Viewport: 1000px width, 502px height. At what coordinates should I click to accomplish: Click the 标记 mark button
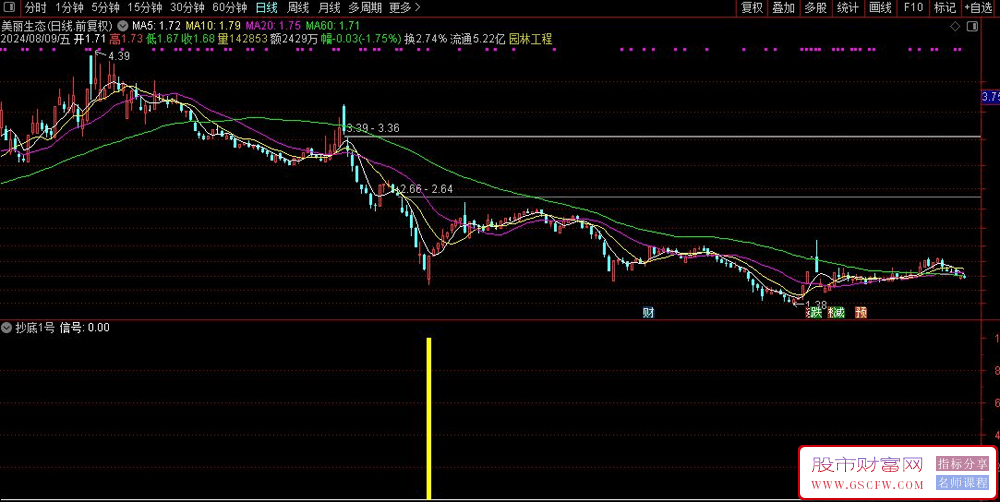click(945, 8)
